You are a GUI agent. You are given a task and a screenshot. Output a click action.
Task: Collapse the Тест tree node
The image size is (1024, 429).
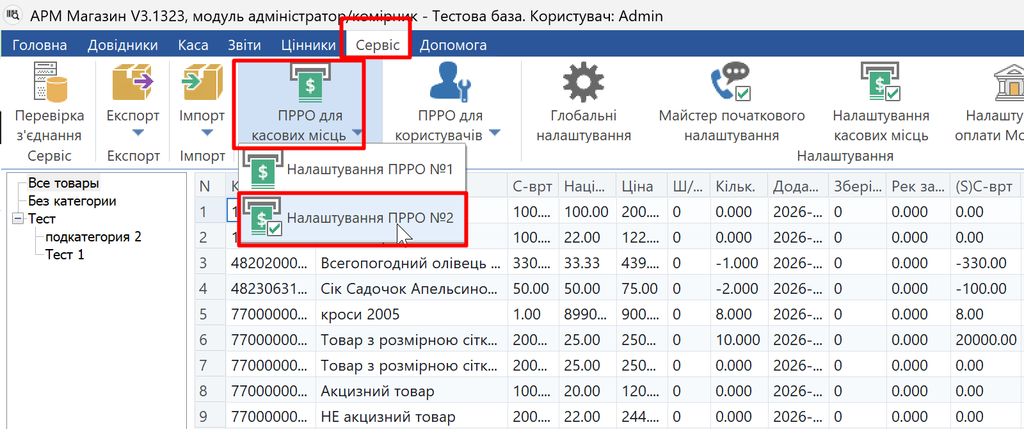[x=17, y=219]
